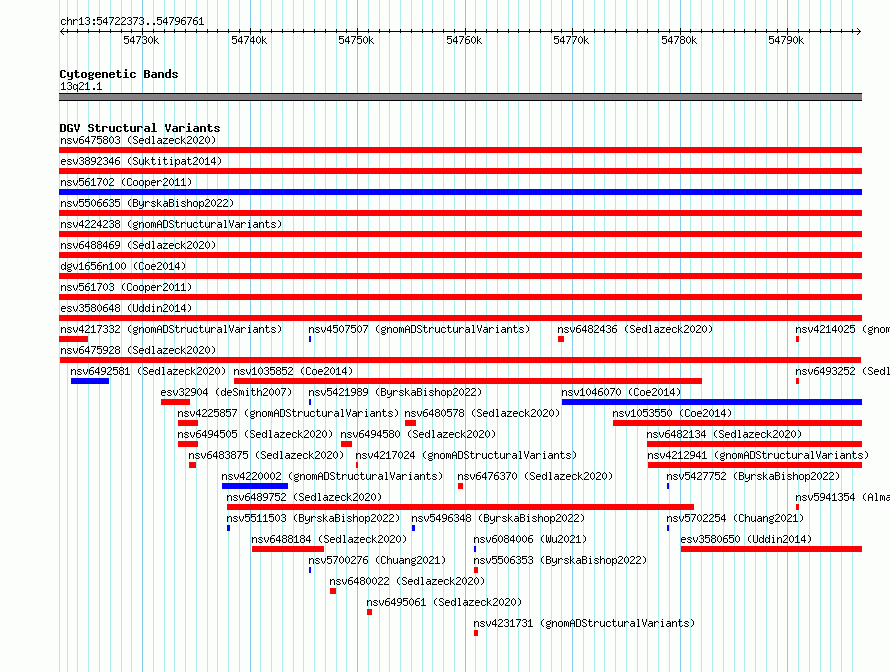The height and width of the screenshot is (672, 890).
Task: Select nsv4217024 gnomAD variant label
Action: tap(466, 455)
